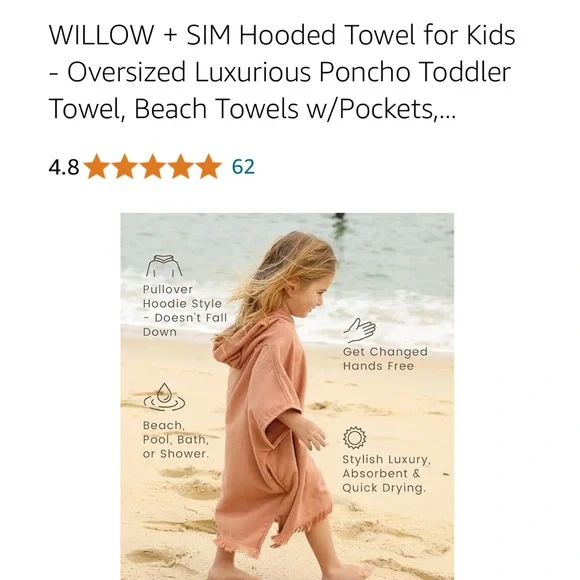Open the WILLOW + SIM Hooded Towel product title
Image resolution: width=580 pixels, height=580 pixels.
pyautogui.click(x=281, y=72)
